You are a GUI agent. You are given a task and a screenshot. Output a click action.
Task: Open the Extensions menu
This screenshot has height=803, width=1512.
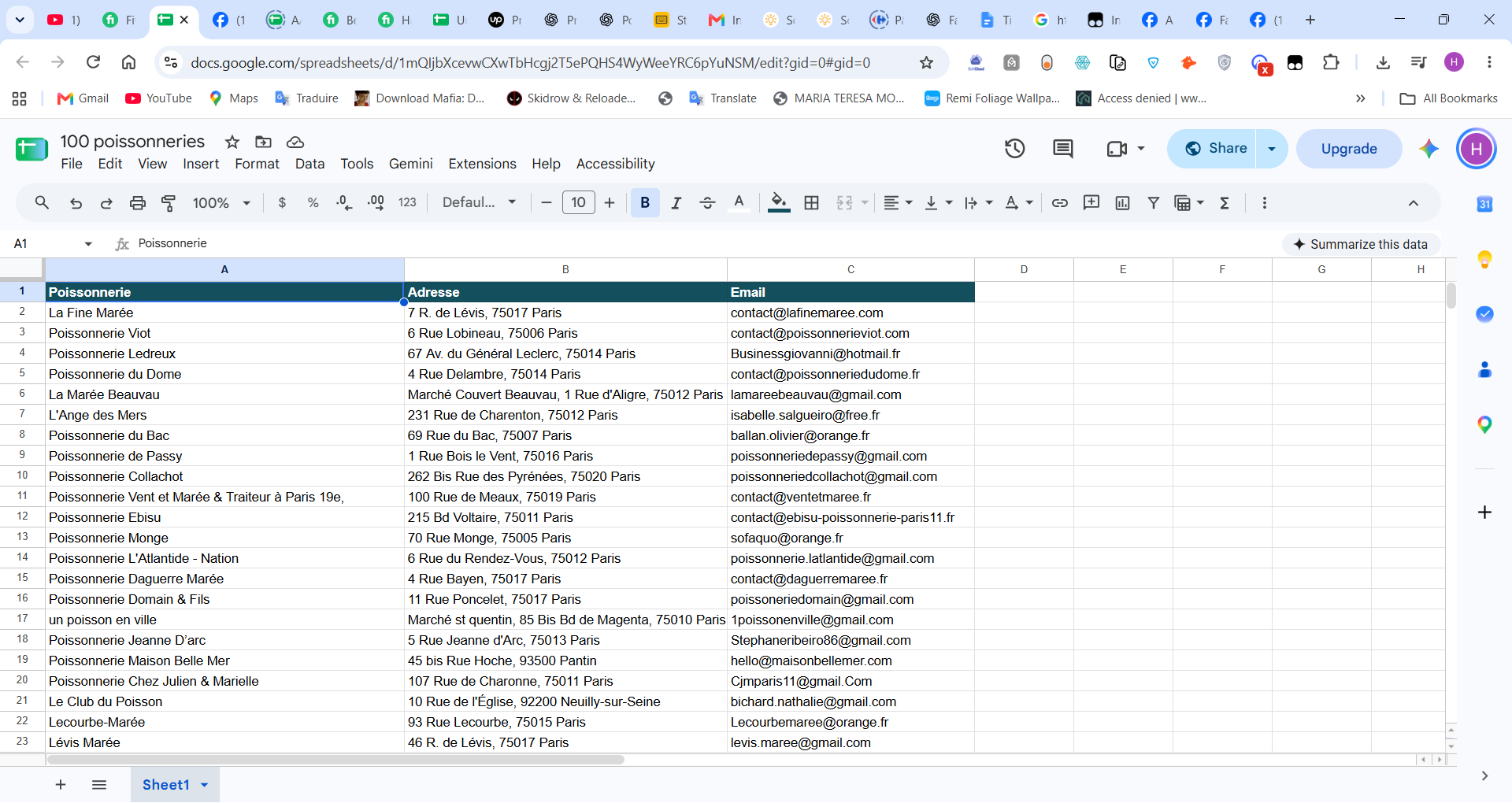pyautogui.click(x=482, y=164)
